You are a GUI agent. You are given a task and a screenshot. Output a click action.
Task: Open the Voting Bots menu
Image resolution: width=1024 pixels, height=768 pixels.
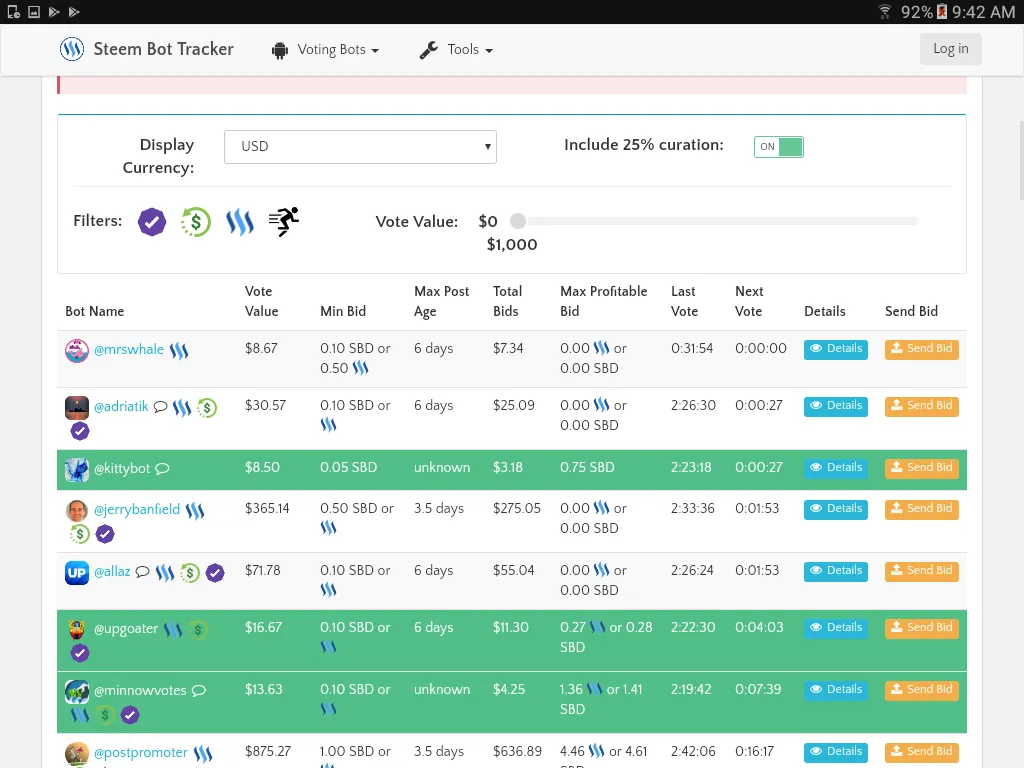[x=325, y=50]
